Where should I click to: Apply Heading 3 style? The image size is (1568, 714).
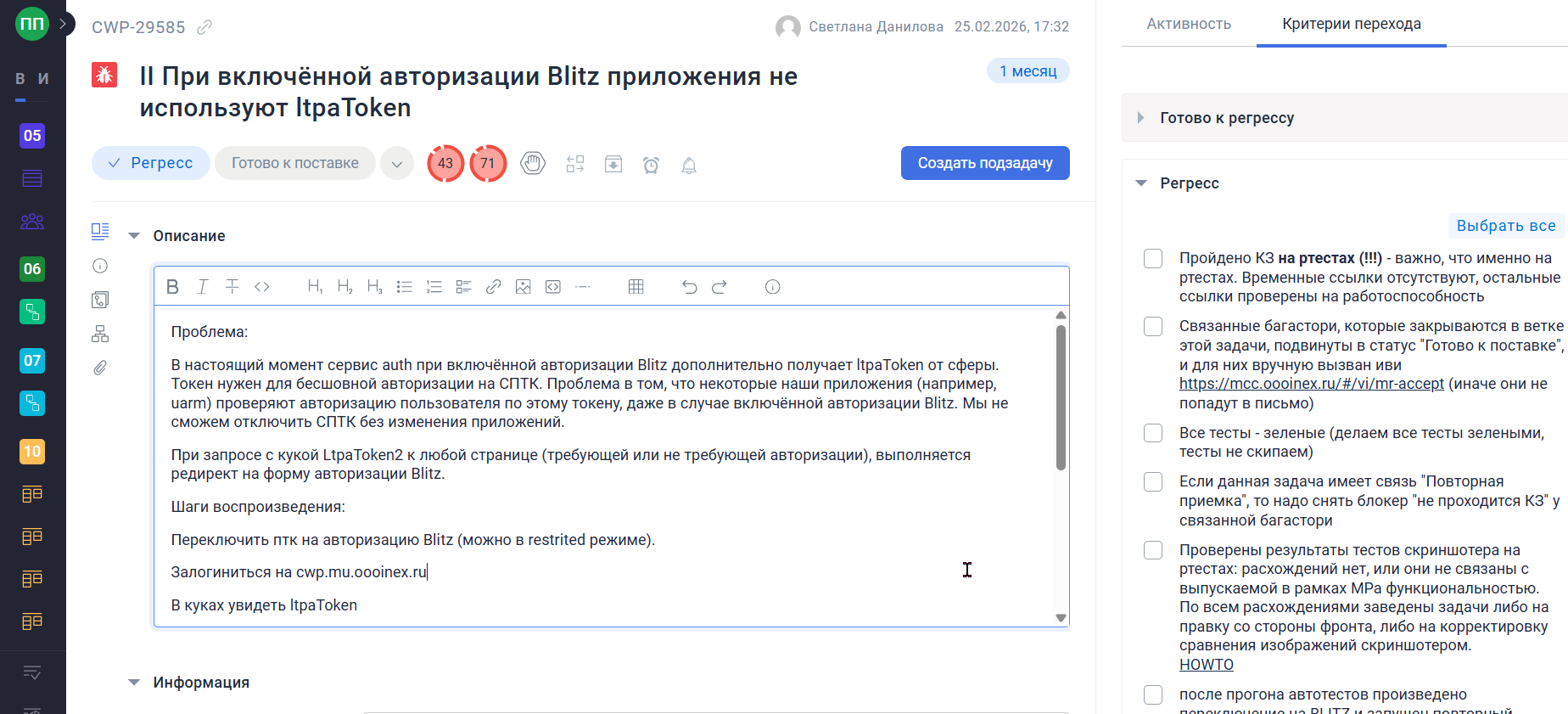(374, 287)
